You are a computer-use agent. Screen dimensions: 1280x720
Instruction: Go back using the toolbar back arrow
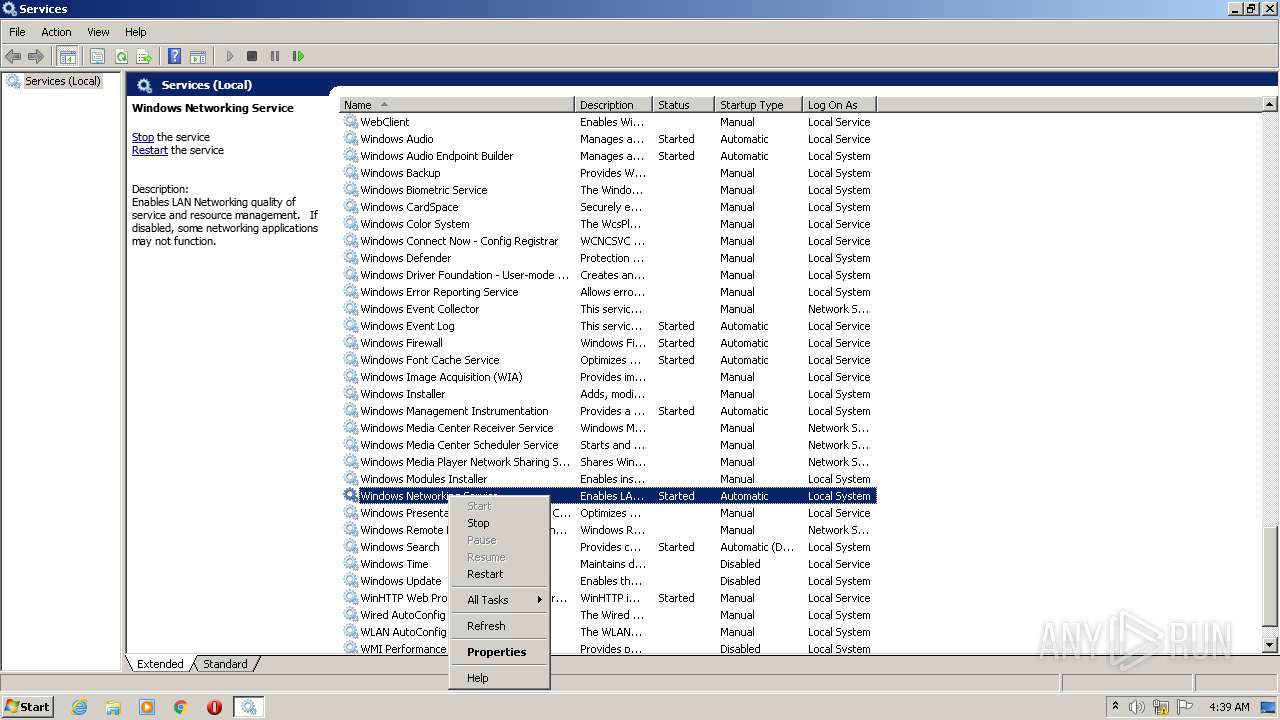(13, 56)
